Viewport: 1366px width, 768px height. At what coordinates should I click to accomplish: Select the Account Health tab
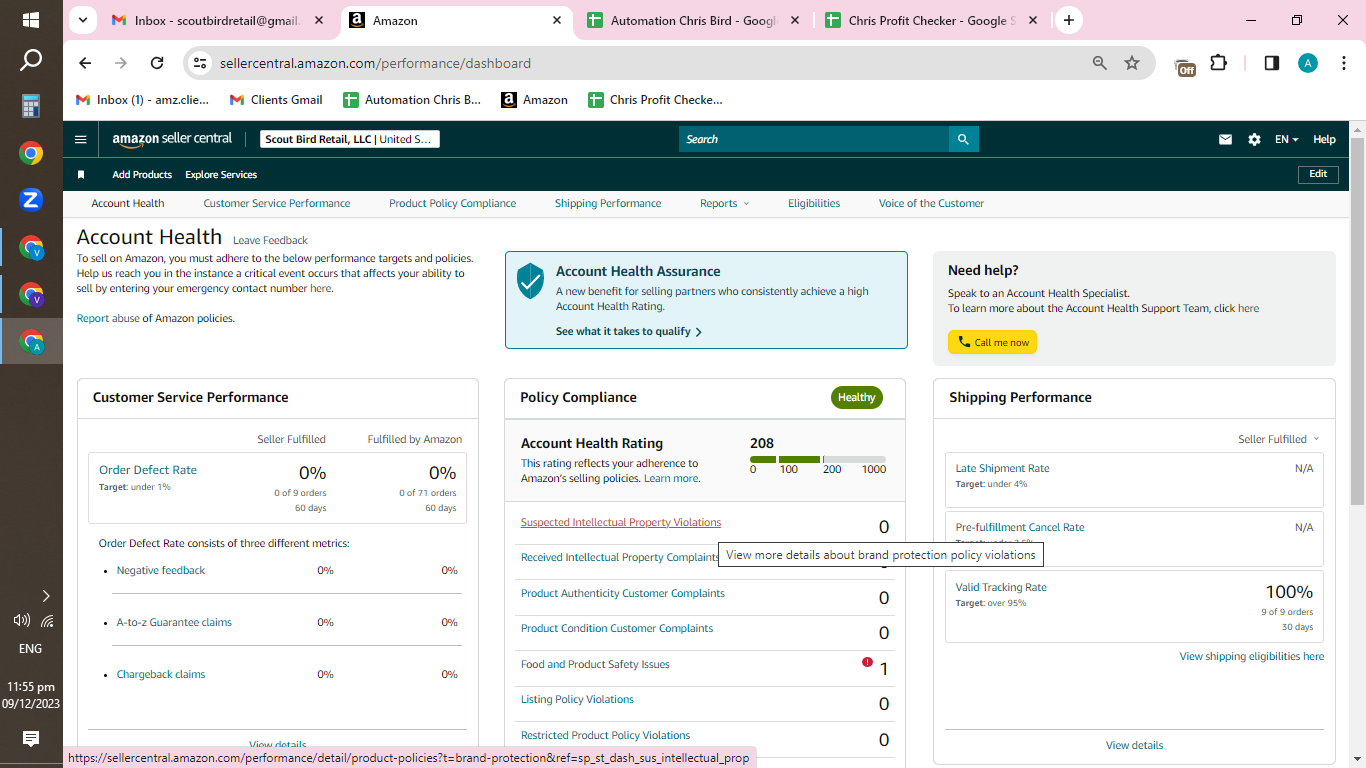click(x=128, y=203)
